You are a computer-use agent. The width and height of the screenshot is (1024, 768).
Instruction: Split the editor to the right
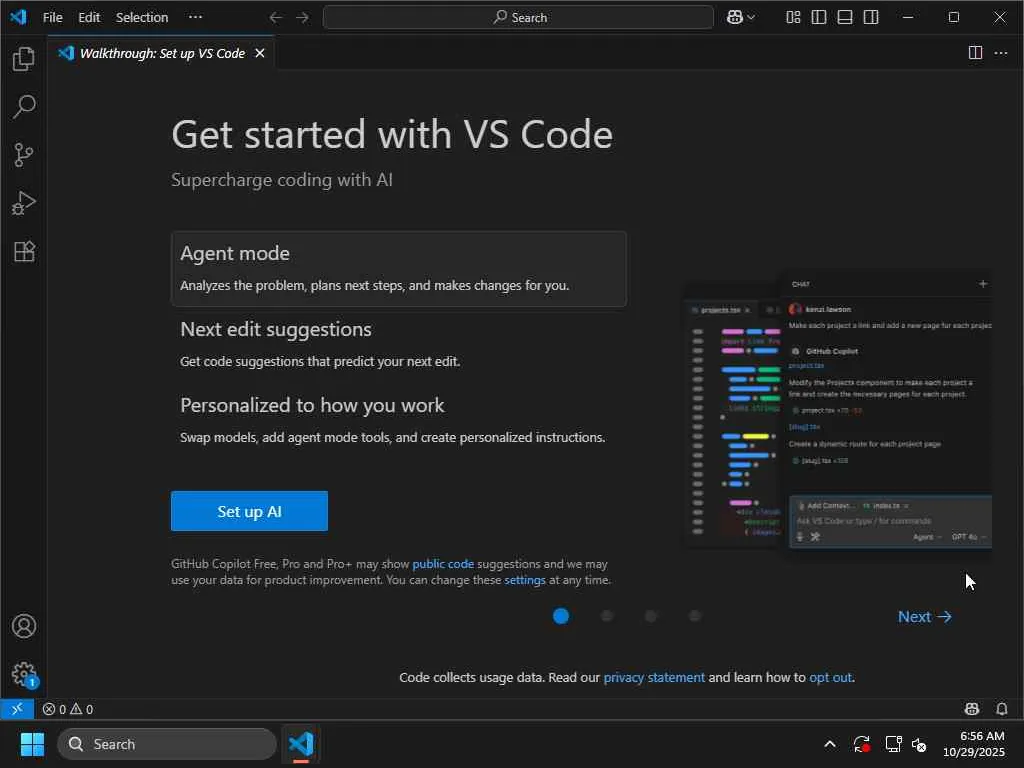click(x=975, y=52)
